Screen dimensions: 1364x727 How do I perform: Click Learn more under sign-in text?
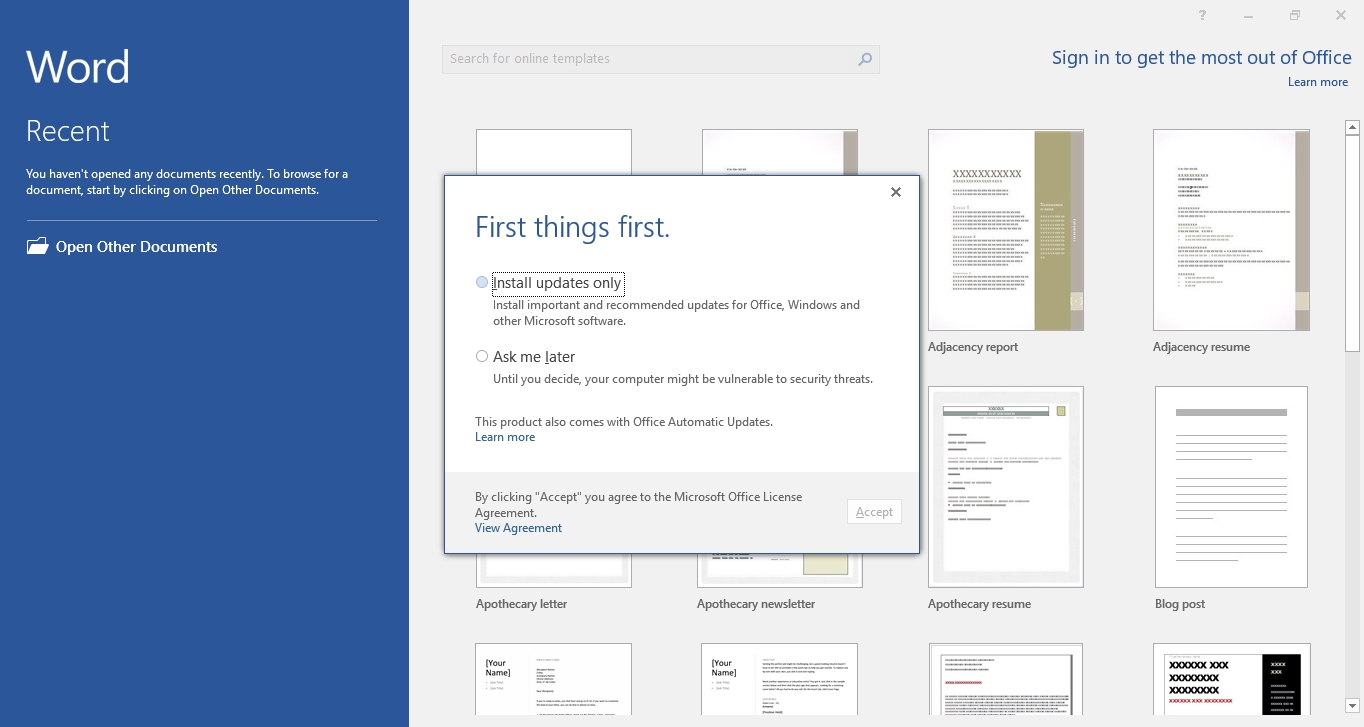[1318, 82]
